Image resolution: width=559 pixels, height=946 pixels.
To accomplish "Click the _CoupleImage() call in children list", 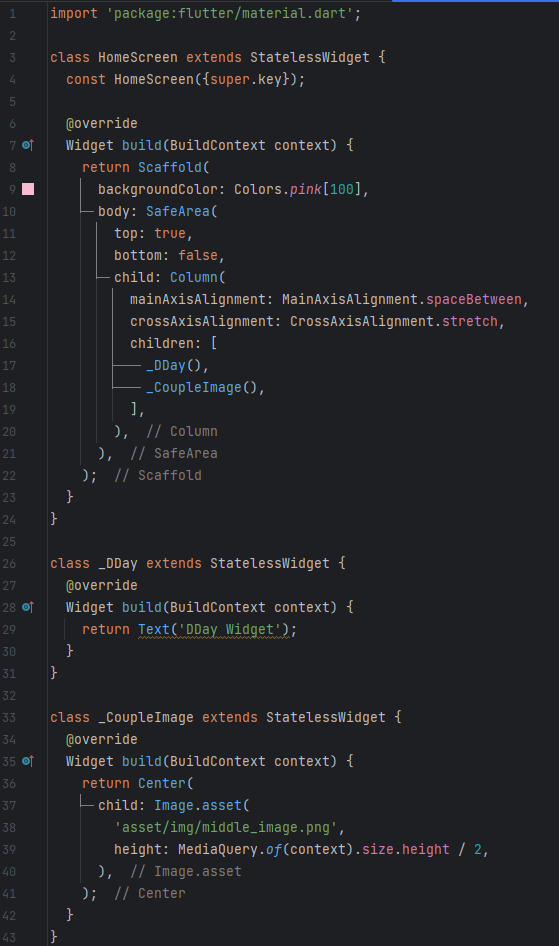I will coord(201,387).
